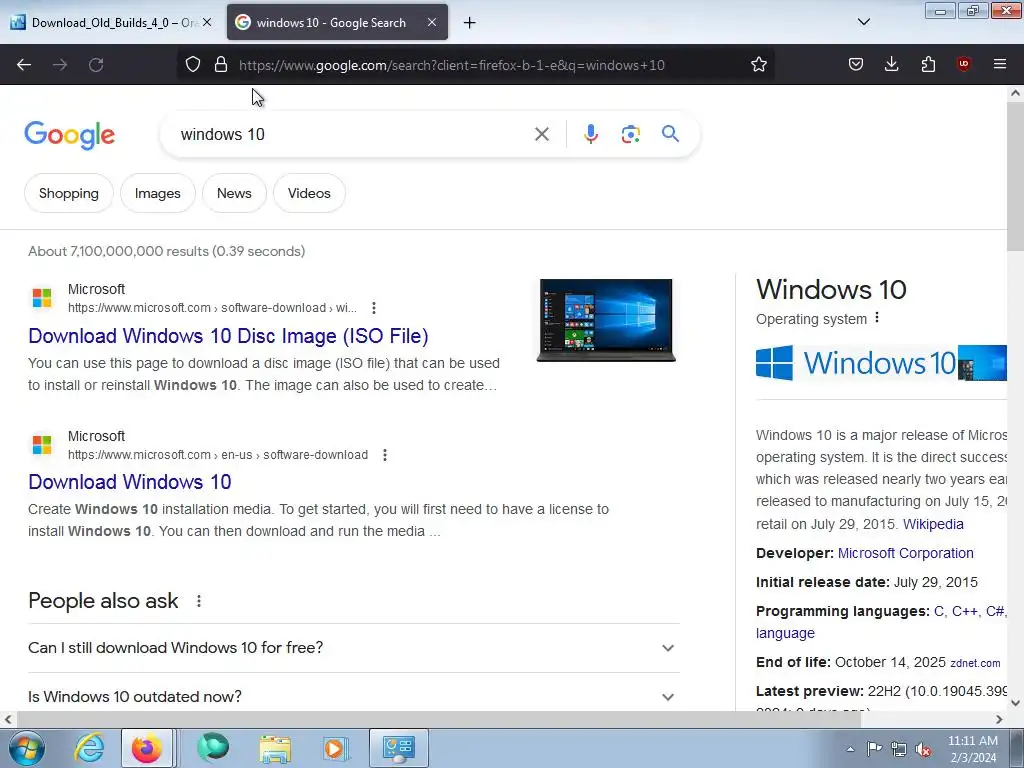
Task: Select the windows 10 Google Search tab
Action: (x=337, y=22)
